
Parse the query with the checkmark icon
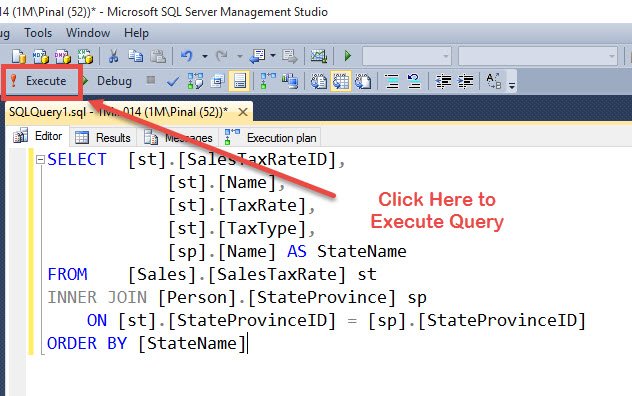tap(173, 81)
